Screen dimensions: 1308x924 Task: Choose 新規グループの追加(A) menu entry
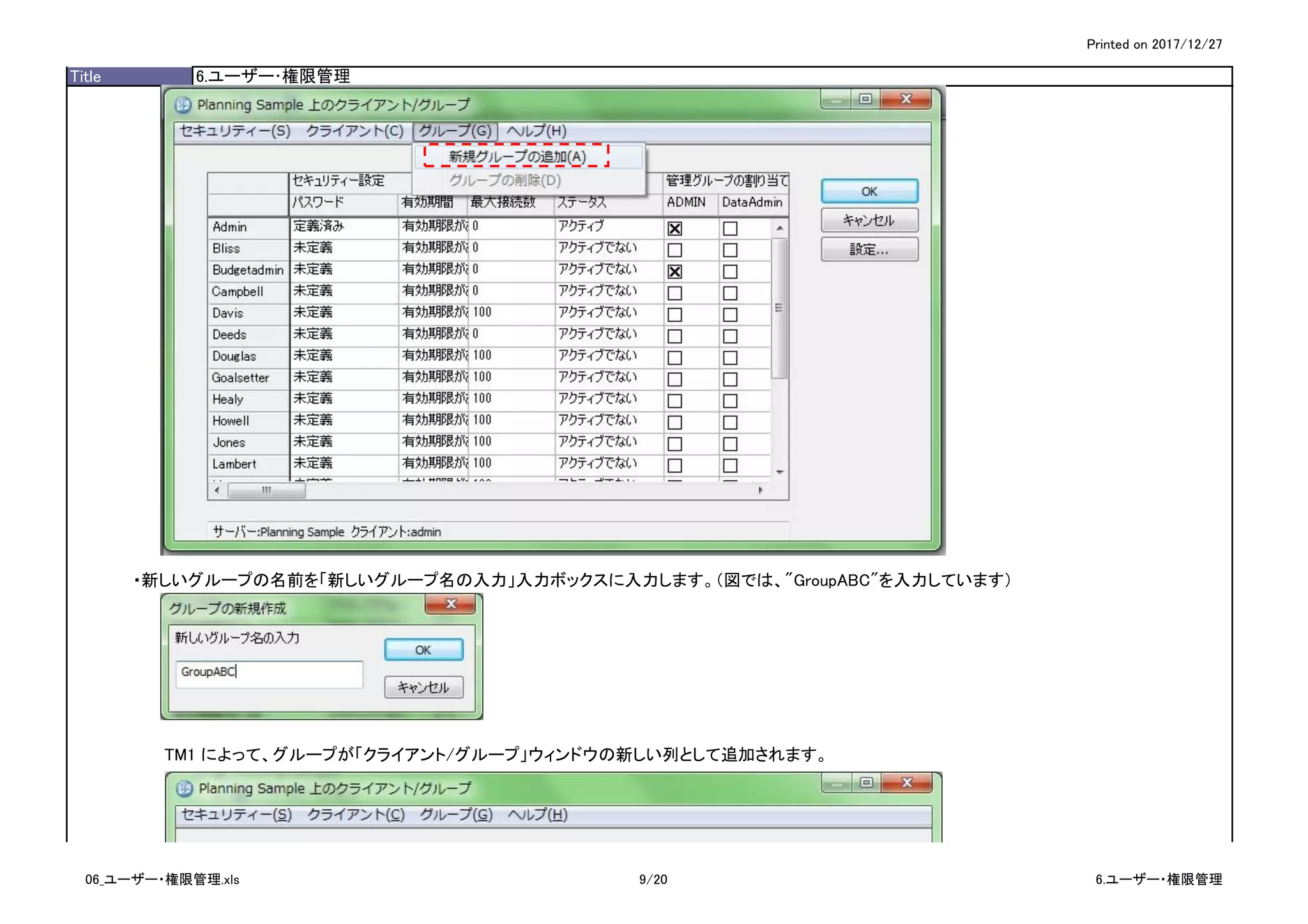click(x=517, y=156)
